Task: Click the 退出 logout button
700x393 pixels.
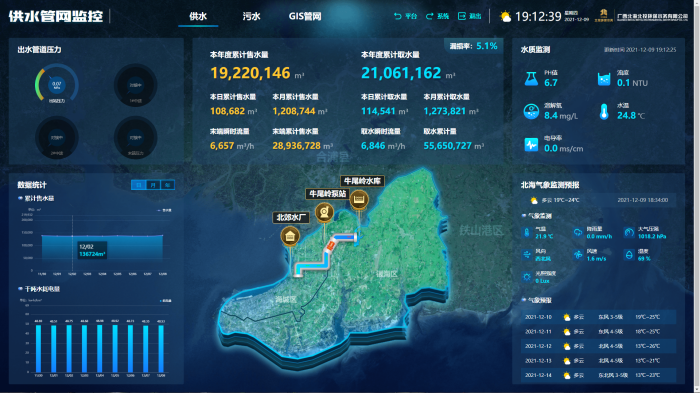Action: point(470,16)
